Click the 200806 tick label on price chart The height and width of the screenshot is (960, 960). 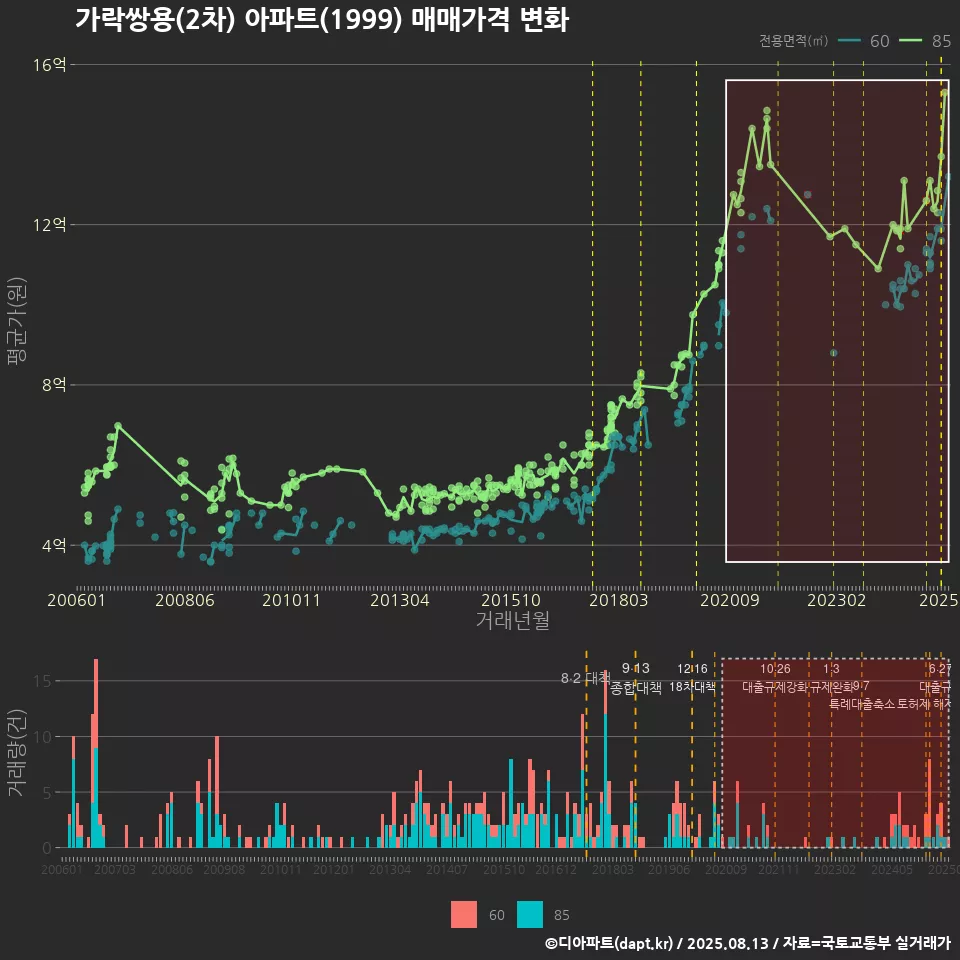[x=184, y=600]
